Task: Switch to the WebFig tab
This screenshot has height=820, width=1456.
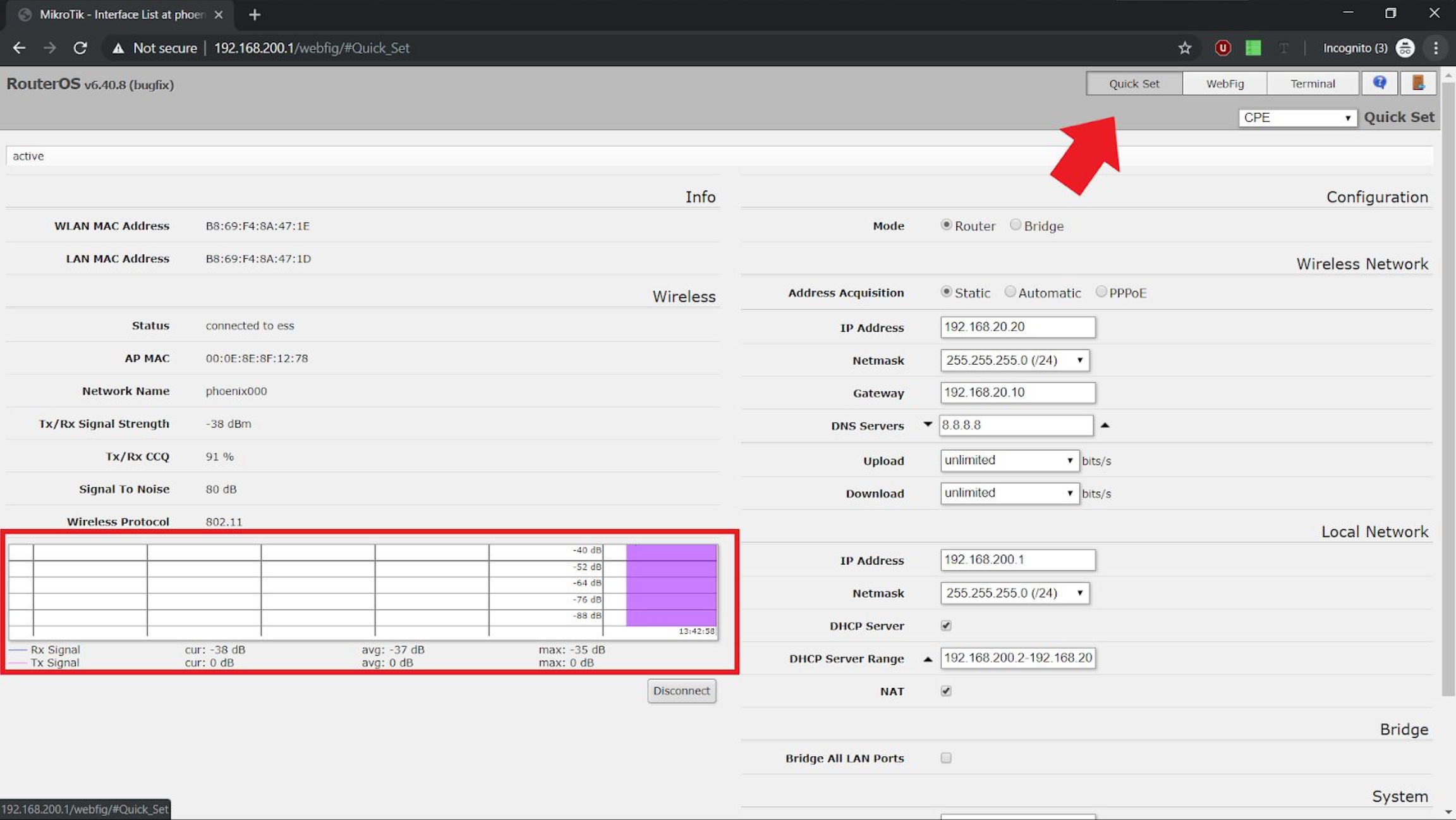Action: coord(1225,83)
